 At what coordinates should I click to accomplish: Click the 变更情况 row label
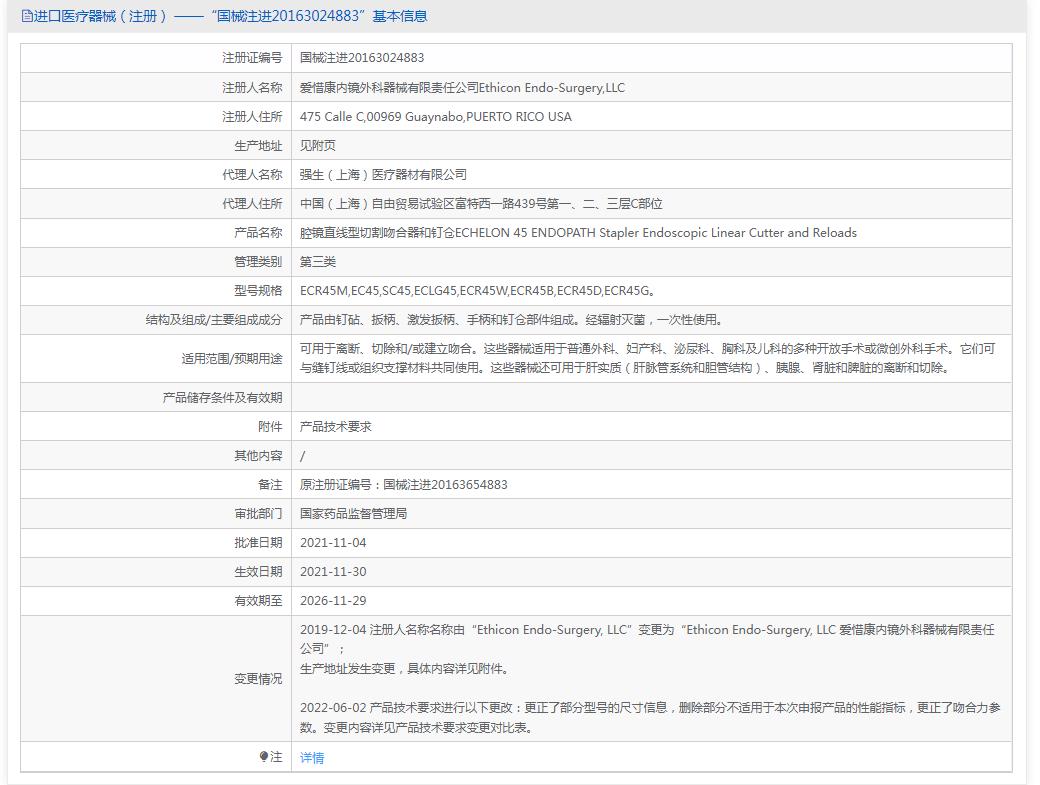click(x=258, y=678)
